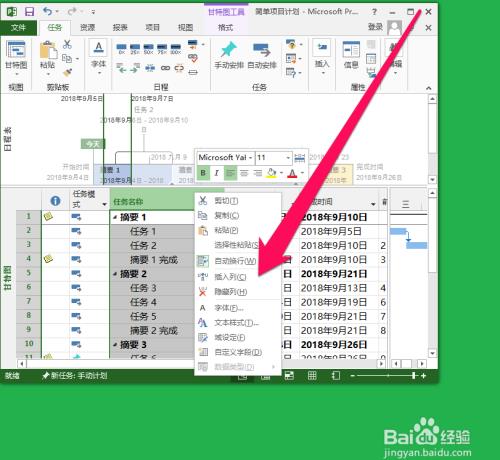500x460 pixels.
Task: Toggle Bold in the mini toolbar
Action: (x=203, y=173)
